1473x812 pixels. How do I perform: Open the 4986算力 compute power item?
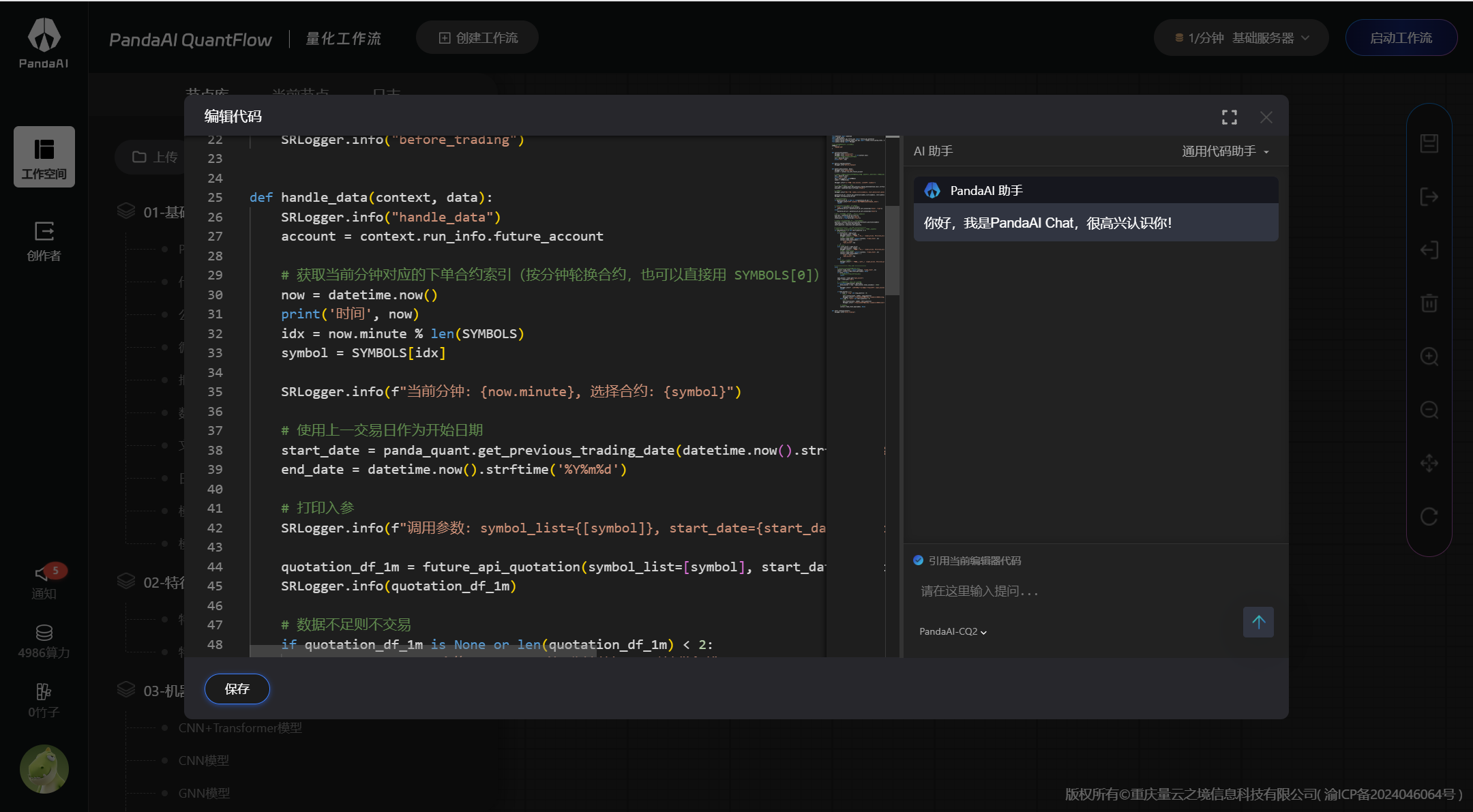point(44,642)
